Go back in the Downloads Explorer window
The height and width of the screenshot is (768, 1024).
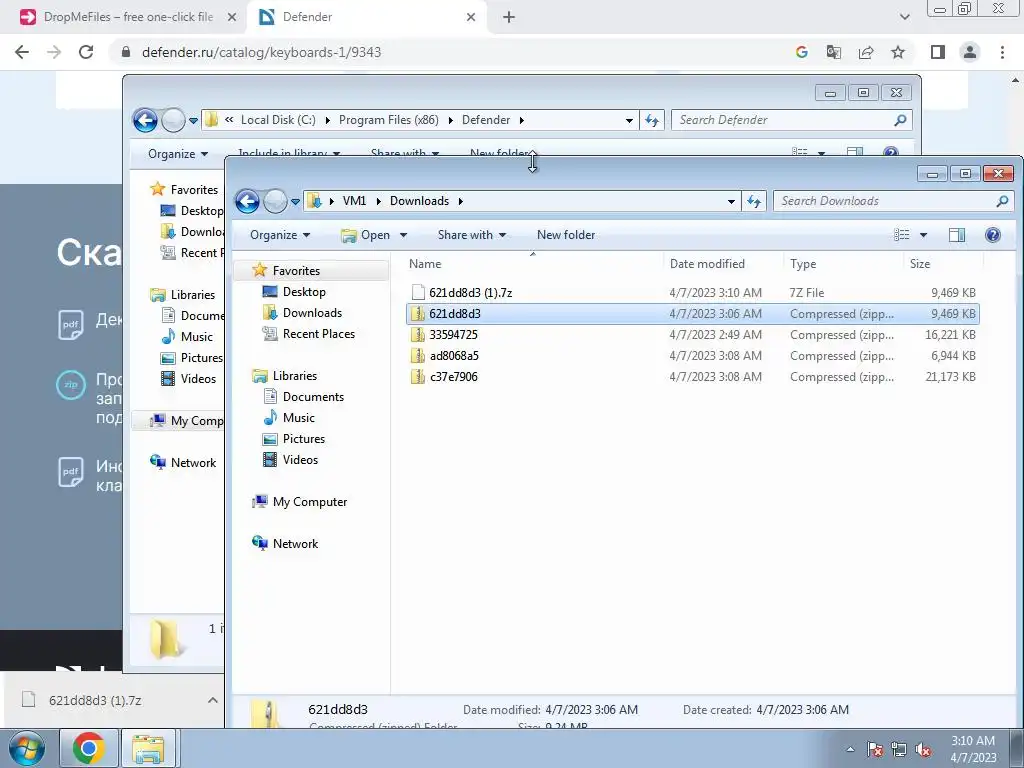pyautogui.click(x=247, y=201)
